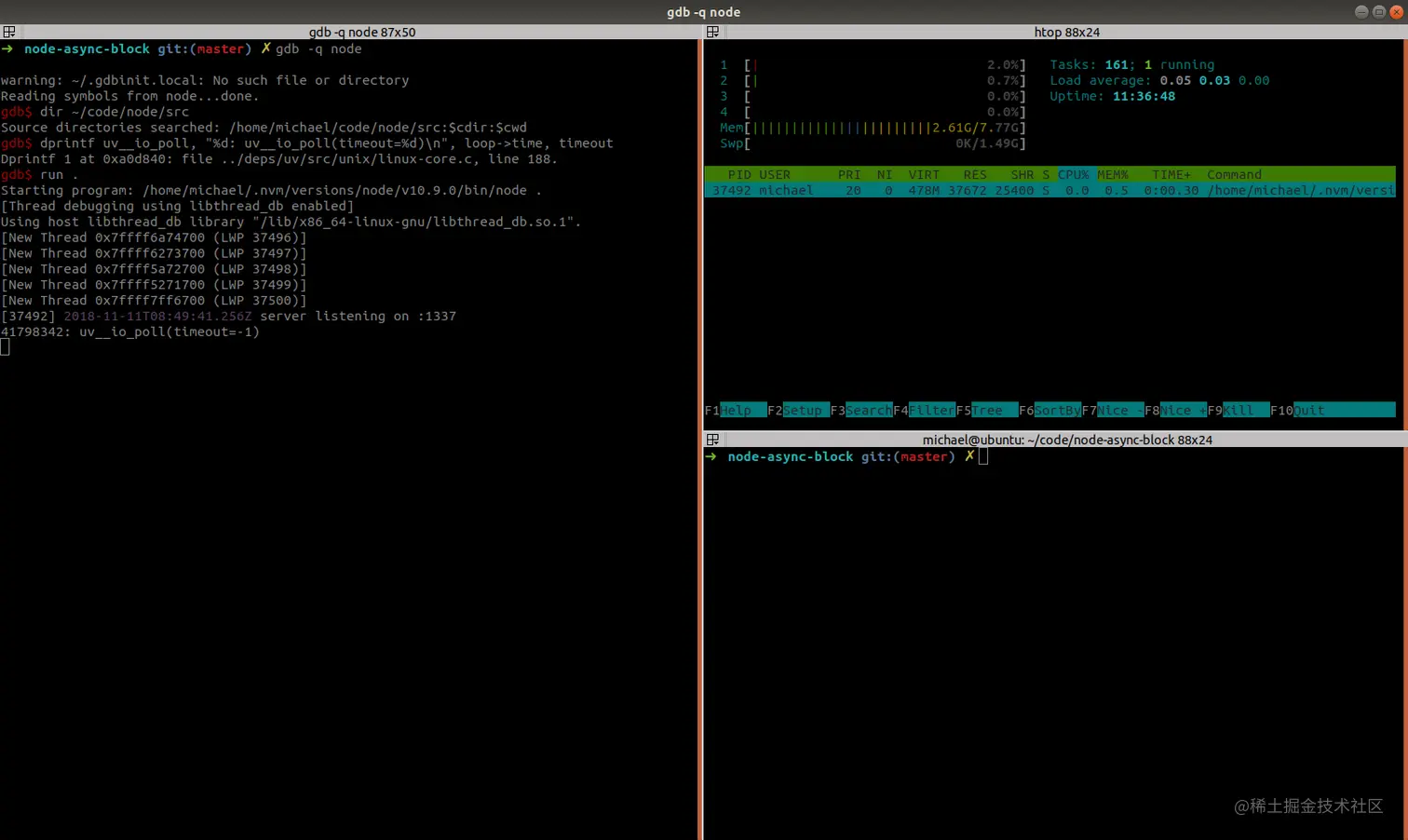This screenshot has height=840, width=1408.
Task: Click the 'Tasks: 161; 1 running' text
Action: pyautogui.click(x=1132, y=65)
